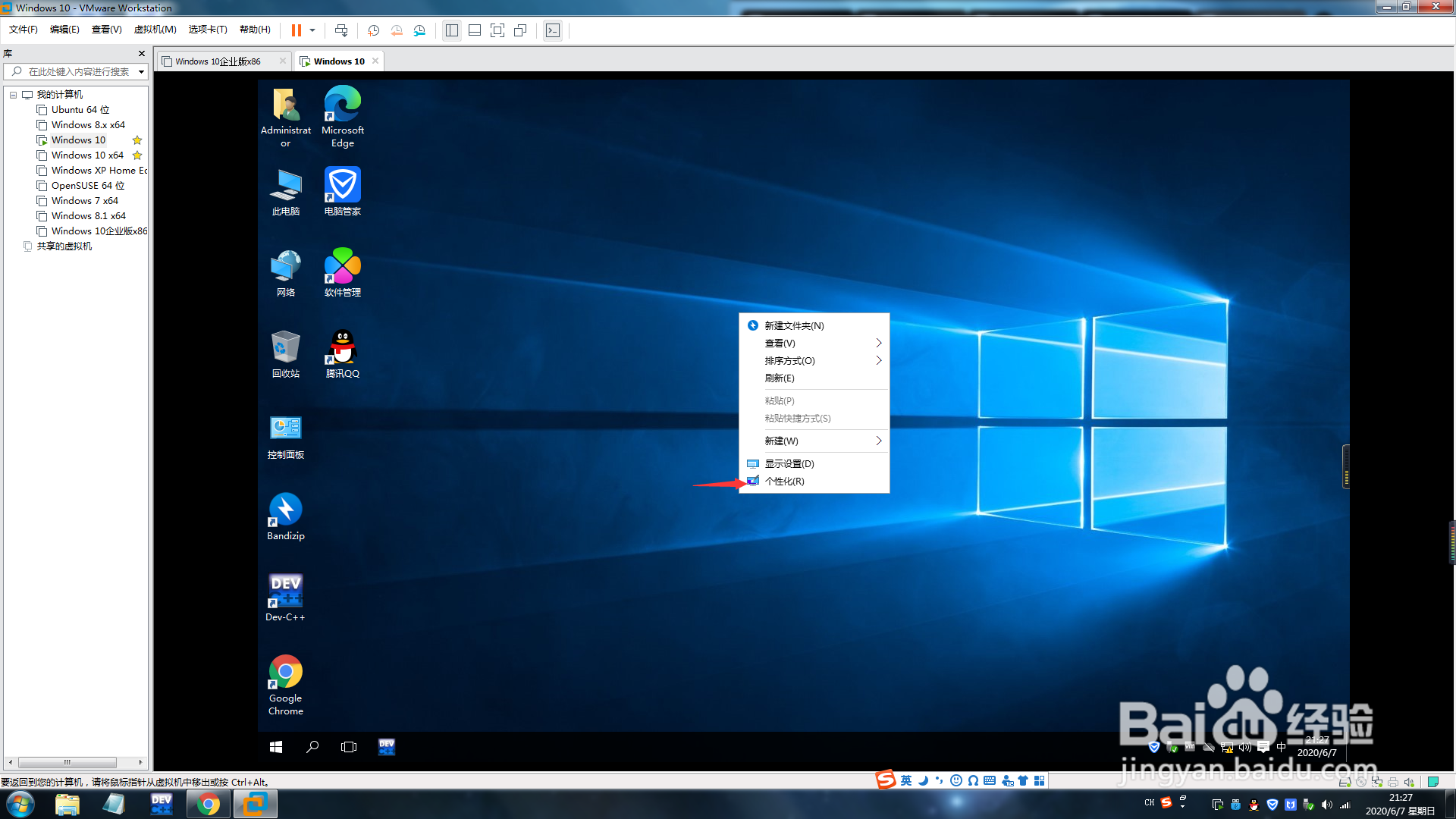
Task: Expand the 查看(V) context menu submenu
Action: 814,344
